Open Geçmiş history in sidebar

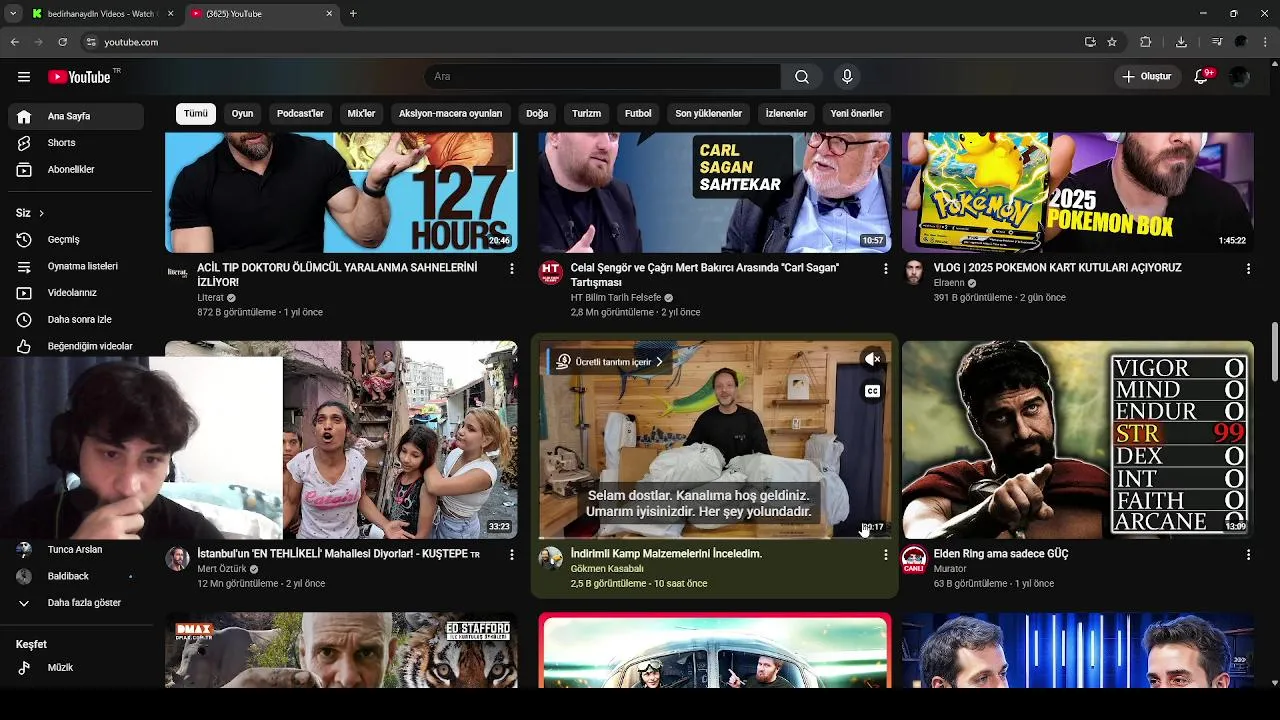[x=76, y=240]
